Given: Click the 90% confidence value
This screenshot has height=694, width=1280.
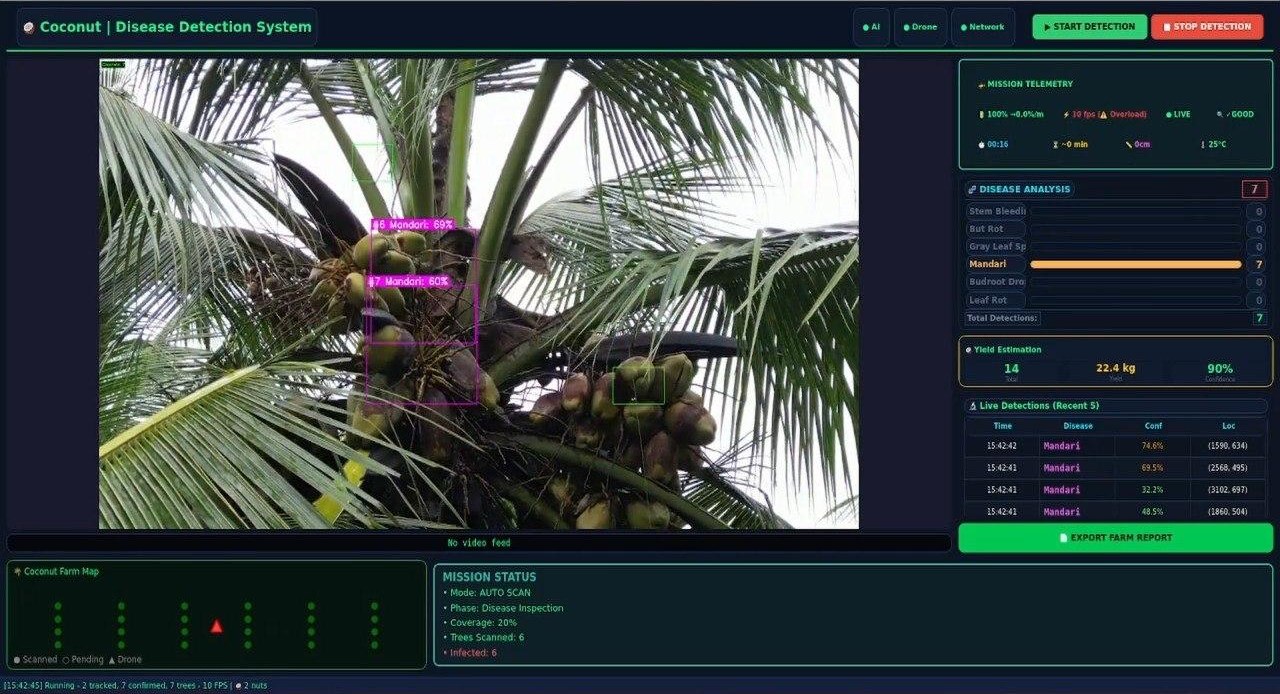Looking at the screenshot, I should tap(1220, 369).
